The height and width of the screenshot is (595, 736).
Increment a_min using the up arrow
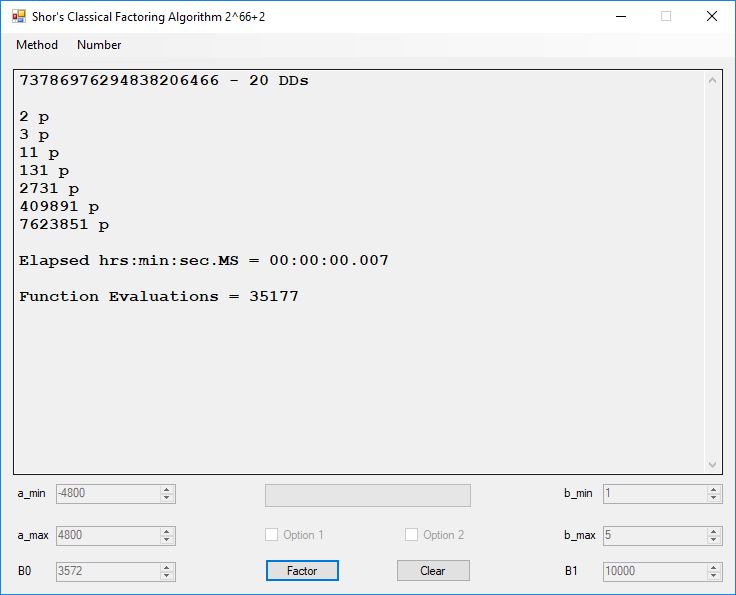(x=167, y=490)
